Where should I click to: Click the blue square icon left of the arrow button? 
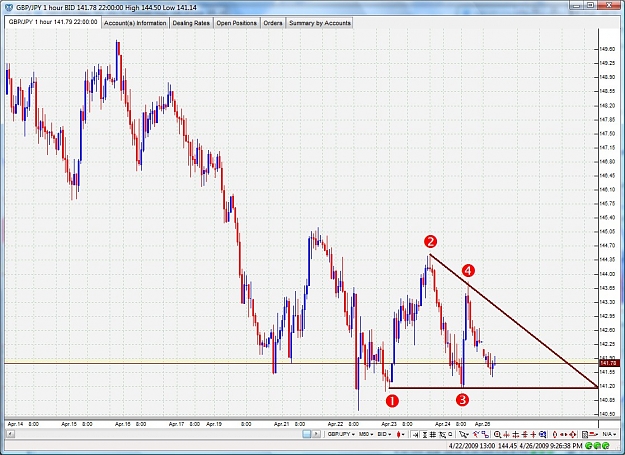pyautogui.click(x=307, y=434)
